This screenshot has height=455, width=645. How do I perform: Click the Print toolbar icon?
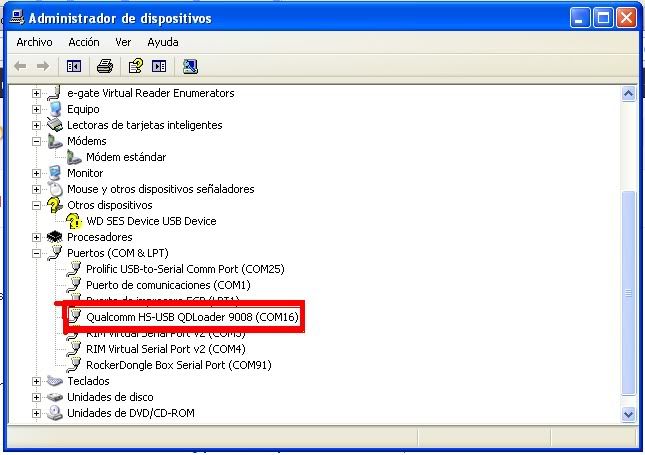pyautogui.click(x=104, y=67)
